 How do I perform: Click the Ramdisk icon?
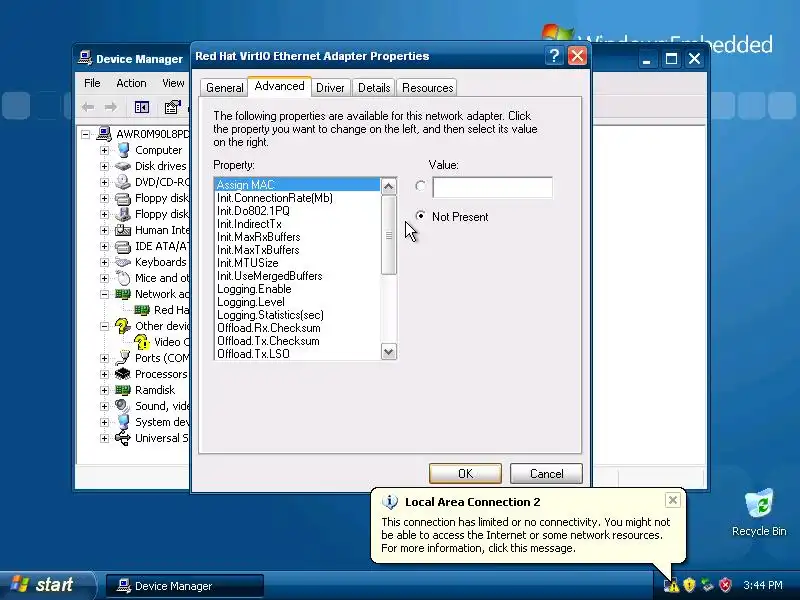click(123, 390)
